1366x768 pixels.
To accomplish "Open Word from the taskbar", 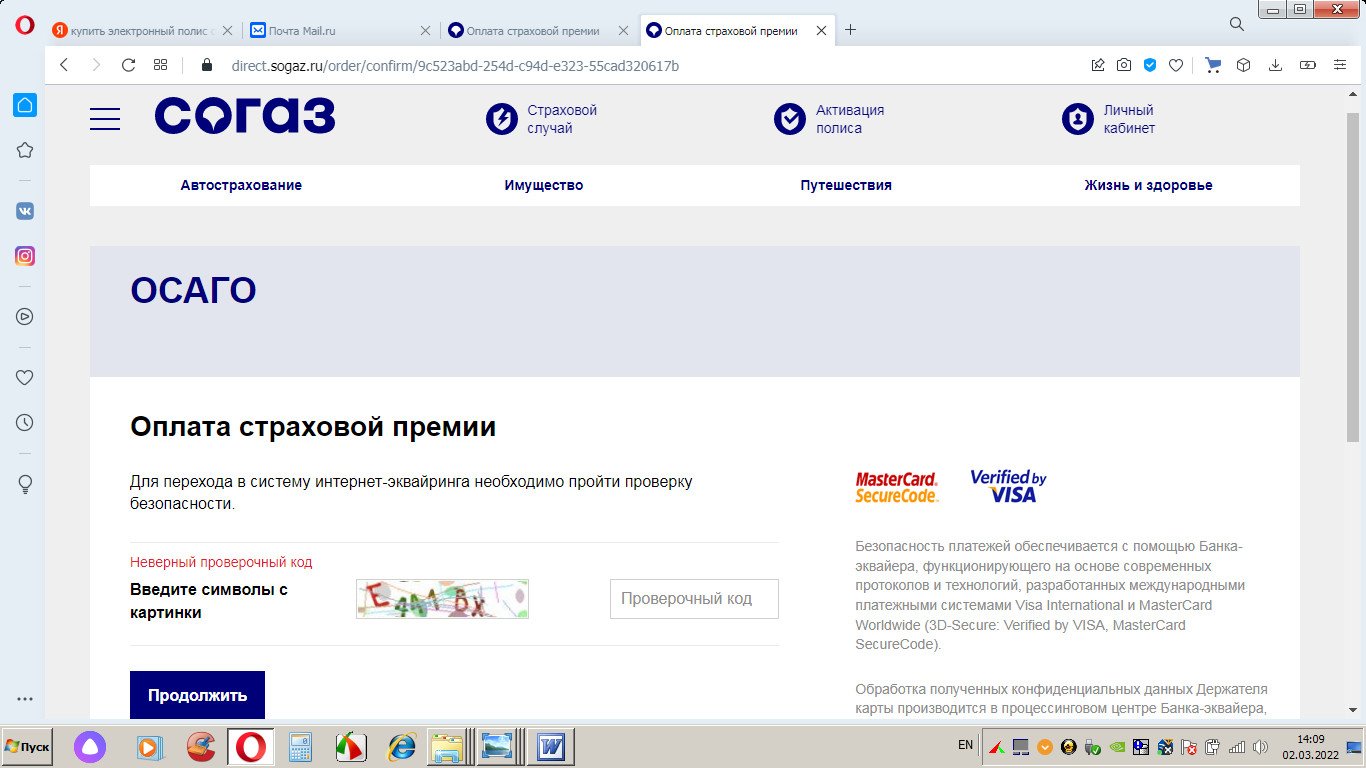I will [x=552, y=747].
